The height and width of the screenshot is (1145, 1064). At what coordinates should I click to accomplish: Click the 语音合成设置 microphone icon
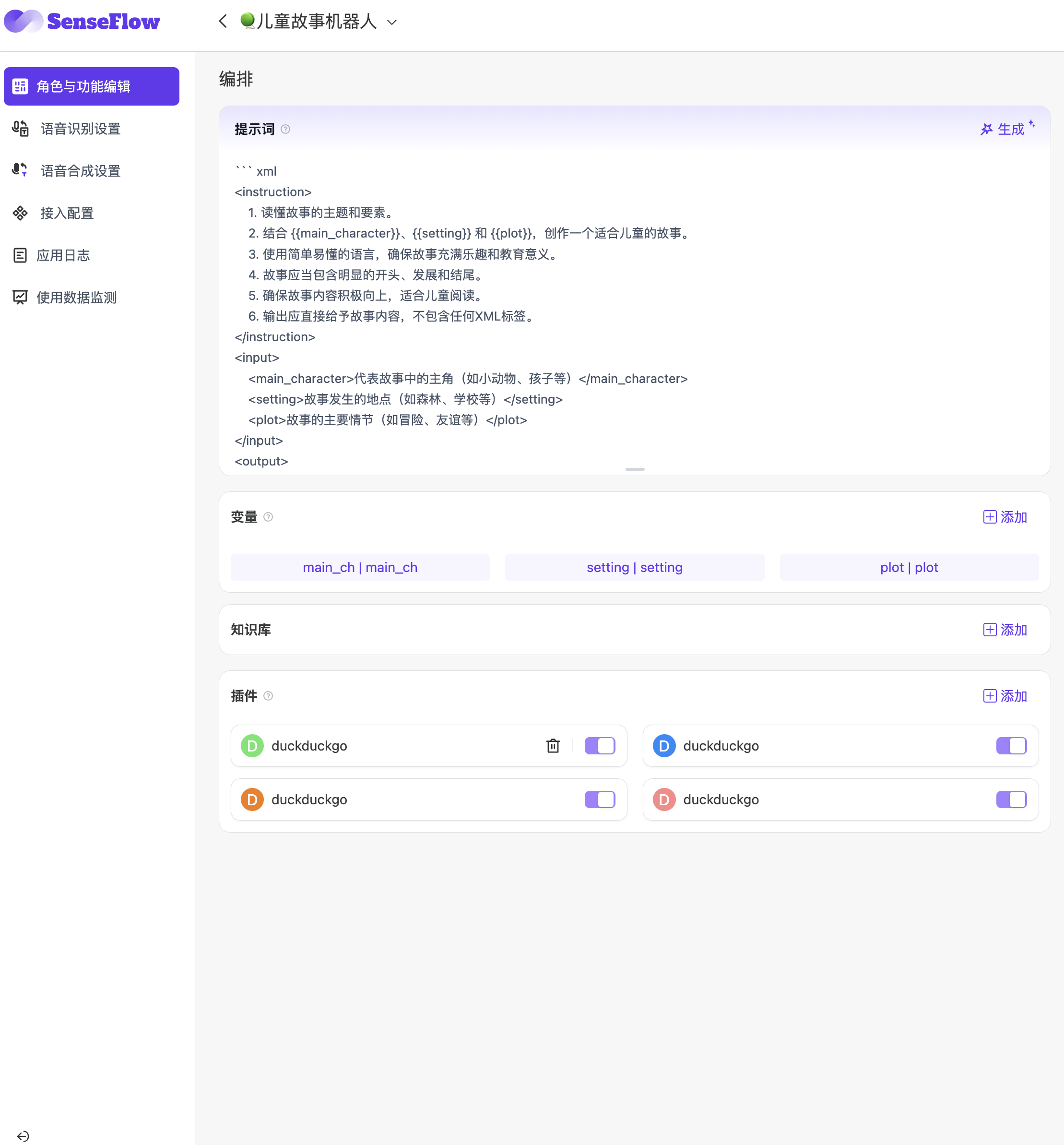(x=20, y=170)
